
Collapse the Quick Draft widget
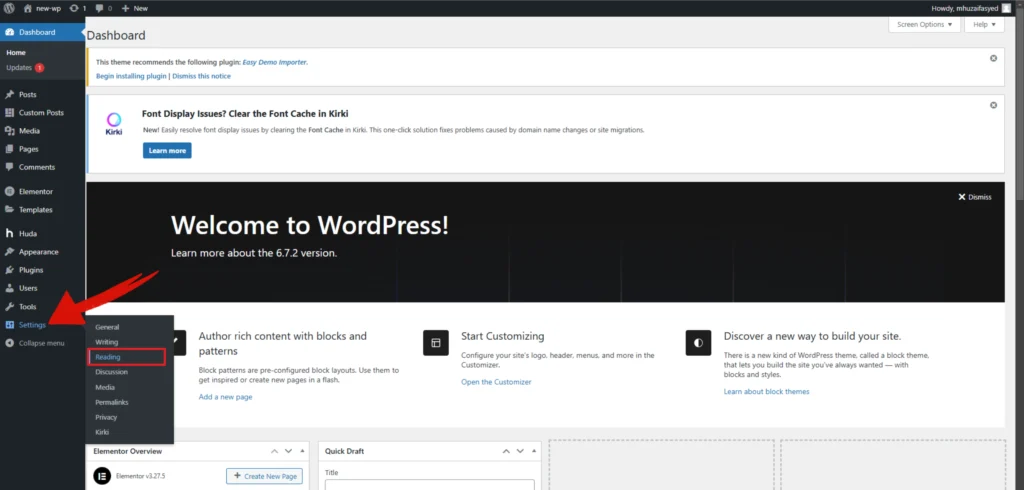tap(533, 451)
